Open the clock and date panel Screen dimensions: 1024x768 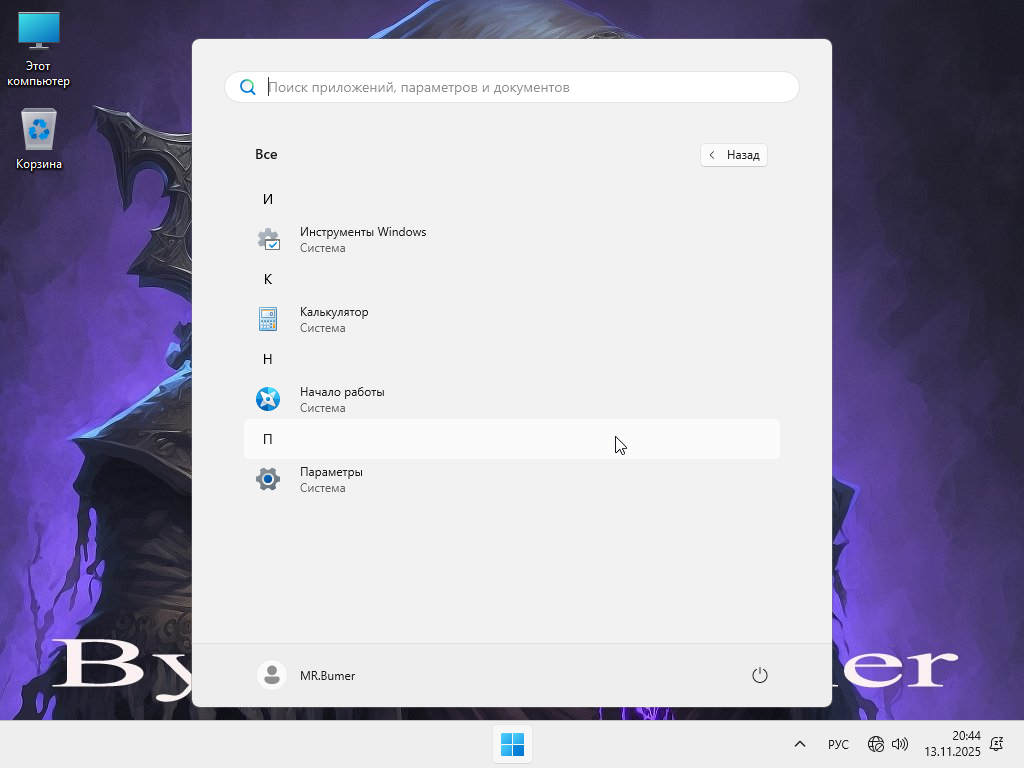point(952,744)
